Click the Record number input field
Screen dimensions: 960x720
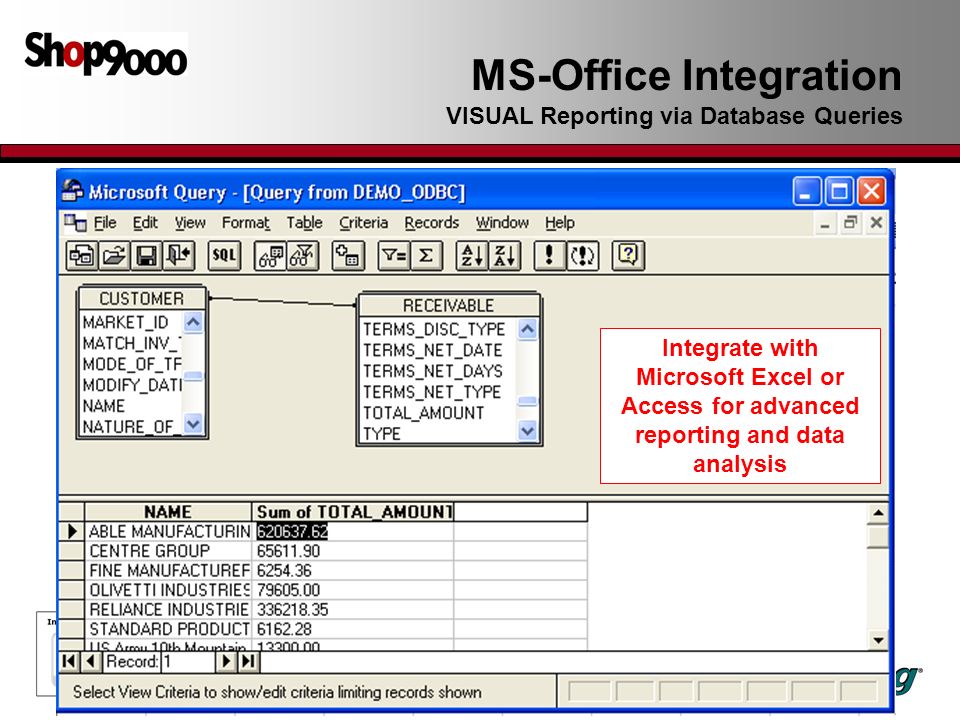tap(187, 661)
